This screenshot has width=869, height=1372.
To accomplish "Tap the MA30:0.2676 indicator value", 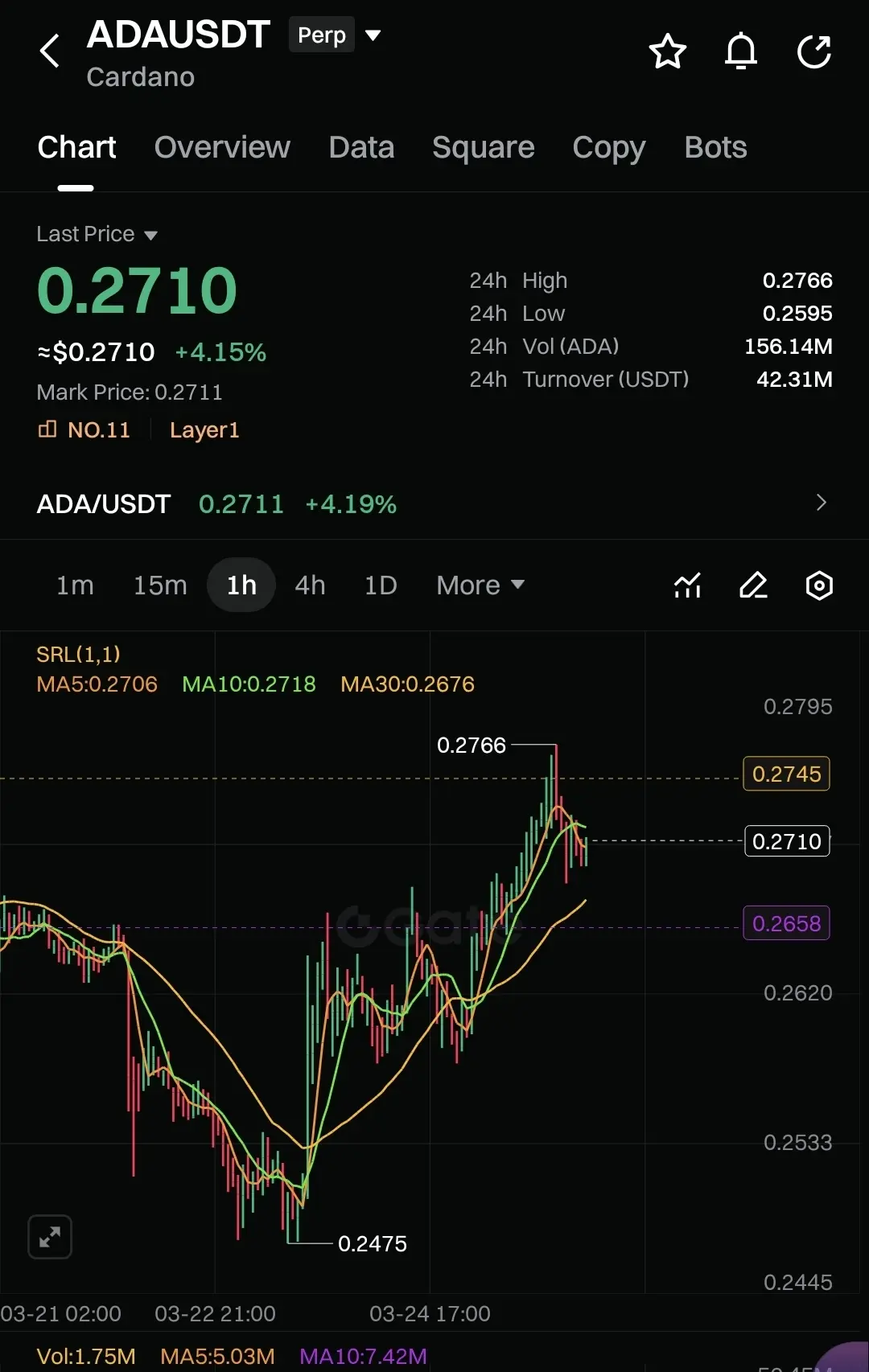I will [407, 684].
